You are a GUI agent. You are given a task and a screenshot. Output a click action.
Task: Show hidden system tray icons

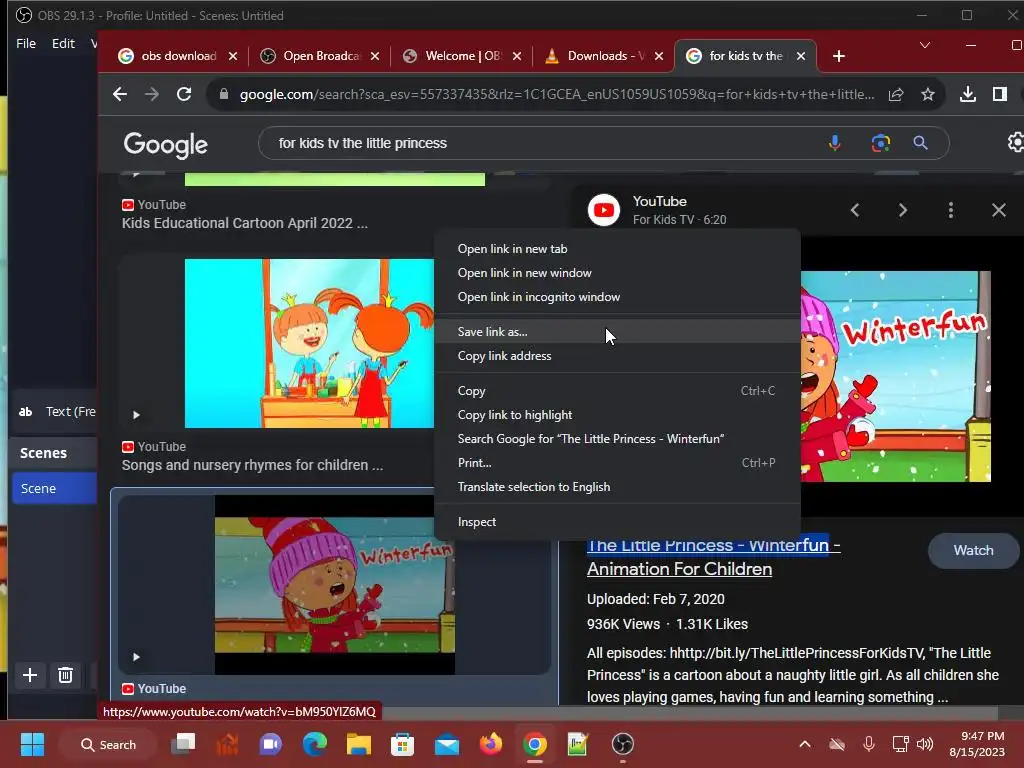pyautogui.click(x=805, y=744)
